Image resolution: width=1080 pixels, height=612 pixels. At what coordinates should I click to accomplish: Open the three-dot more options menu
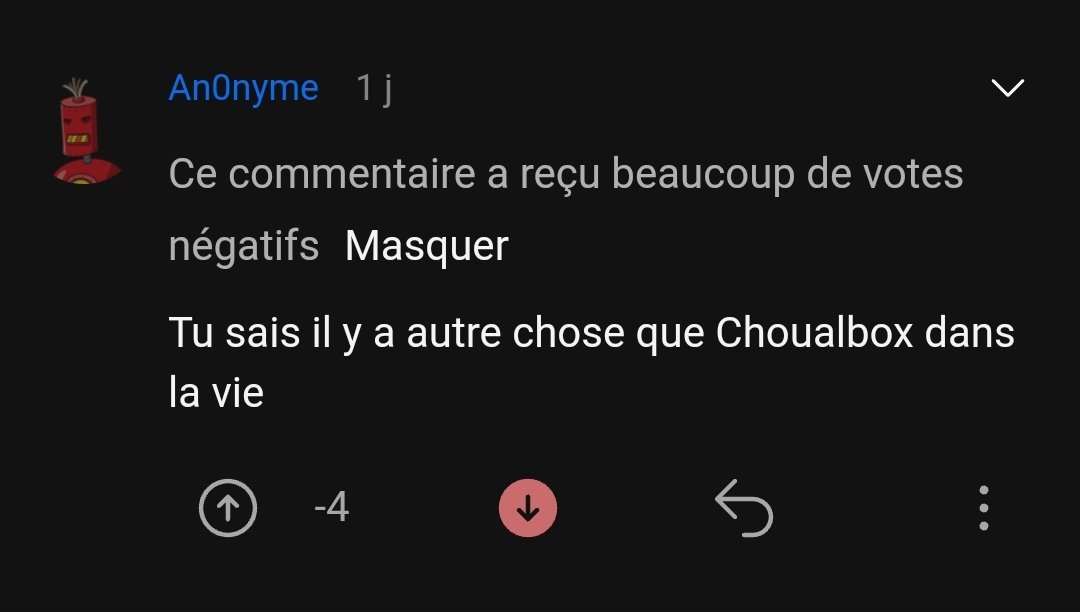pos(984,508)
